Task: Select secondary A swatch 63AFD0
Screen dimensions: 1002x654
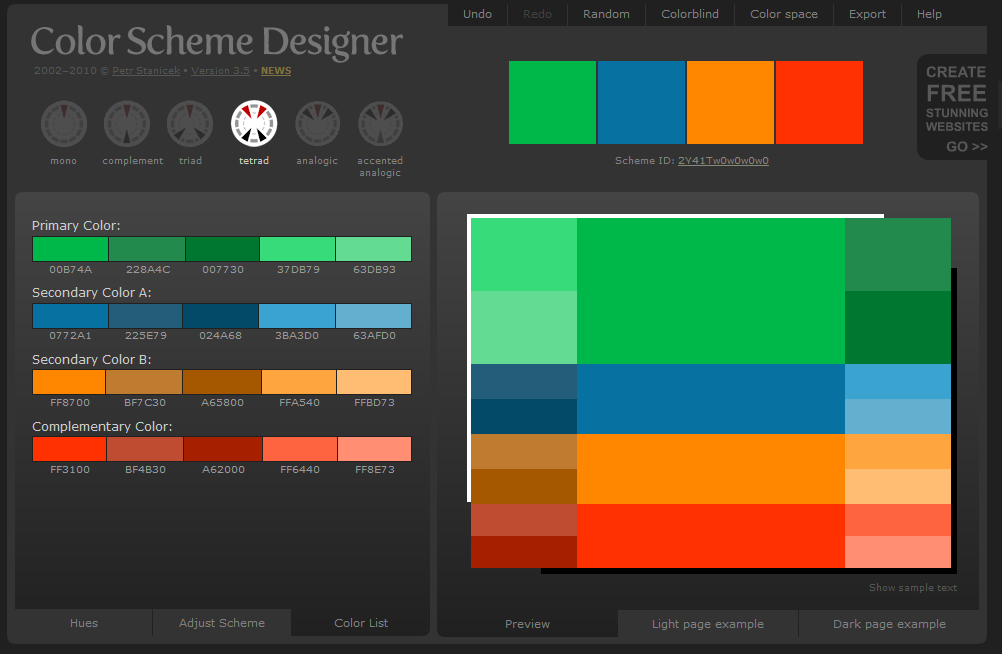Action: 374,316
